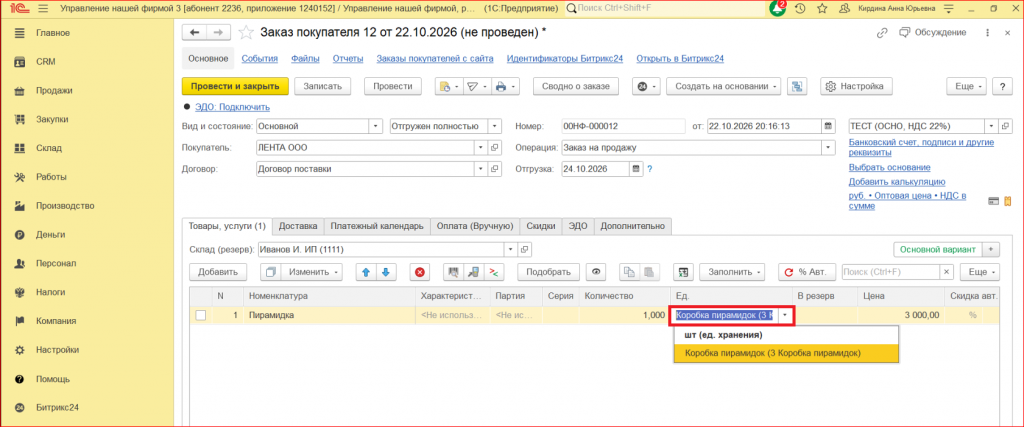This screenshot has height=427, width=1024.
Task: Expand the Основной order type dropdown
Action: click(x=376, y=126)
